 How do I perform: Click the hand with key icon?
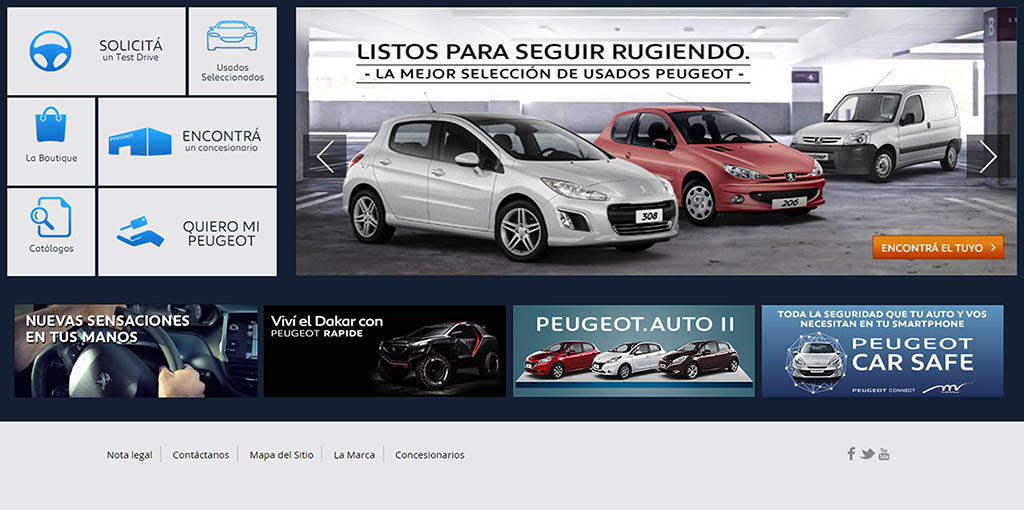click(140, 232)
